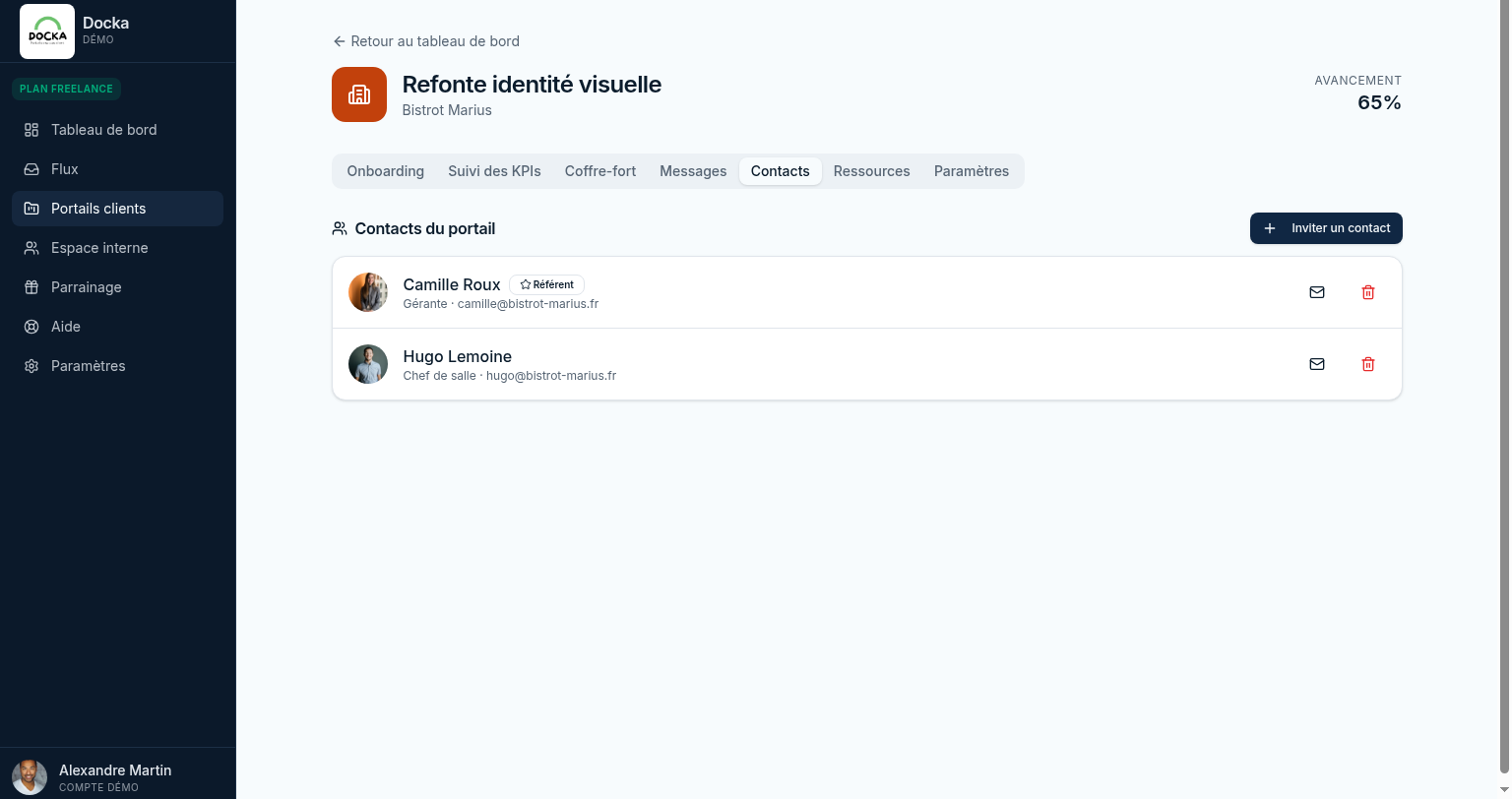Delete Hugo Lemoine with trash icon
The width and height of the screenshot is (1512, 799).
[1368, 364]
